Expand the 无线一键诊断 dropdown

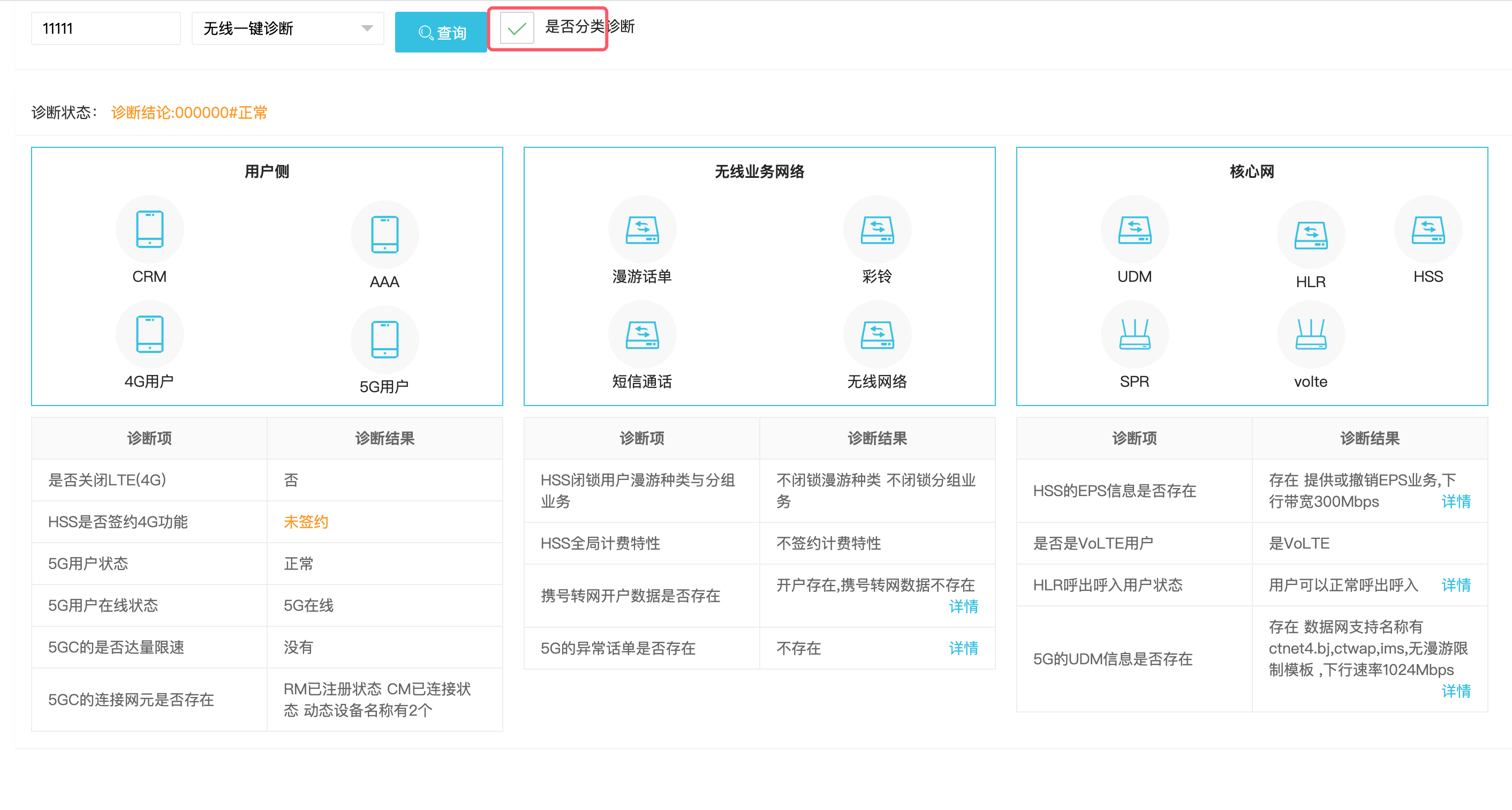coord(288,28)
